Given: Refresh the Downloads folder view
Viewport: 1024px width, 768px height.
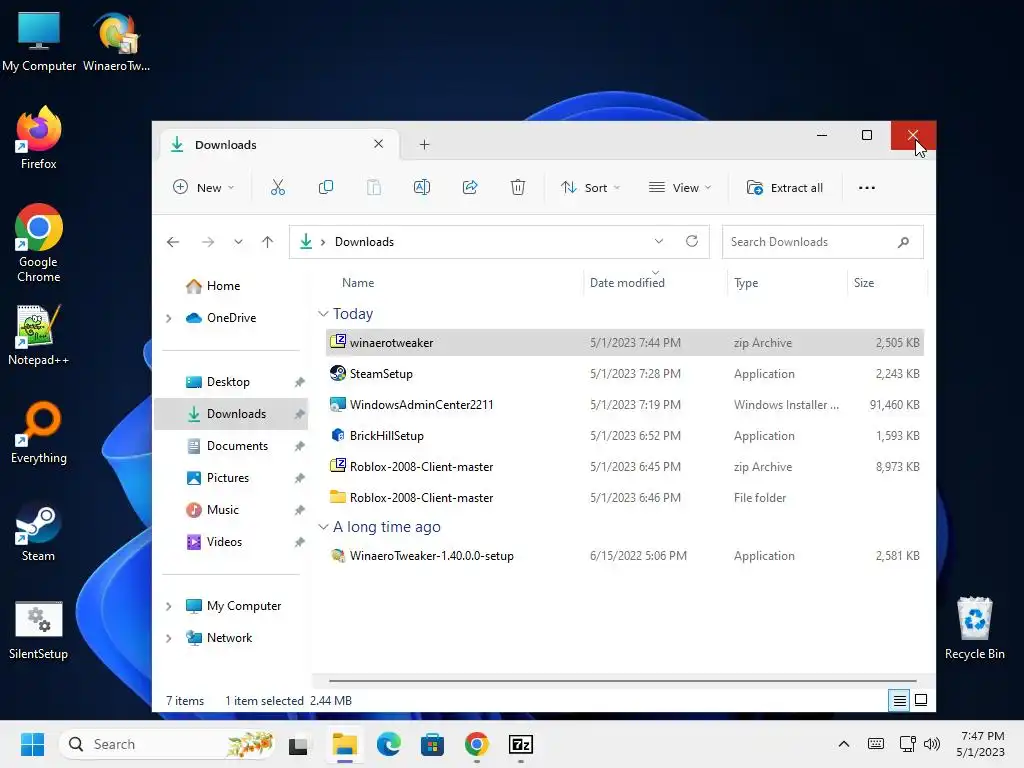Looking at the screenshot, I should coord(692,242).
